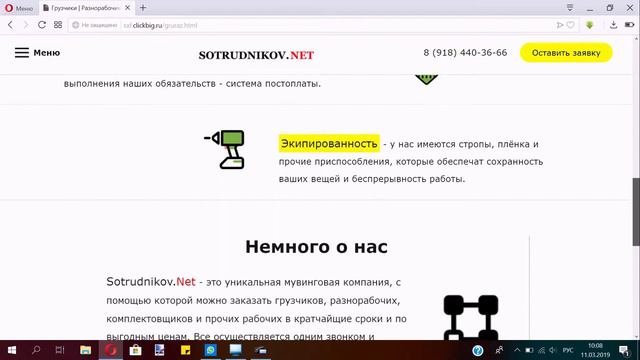Open the WhatsApp taskbar icon
640x360 pixels.
(x=211, y=350)
